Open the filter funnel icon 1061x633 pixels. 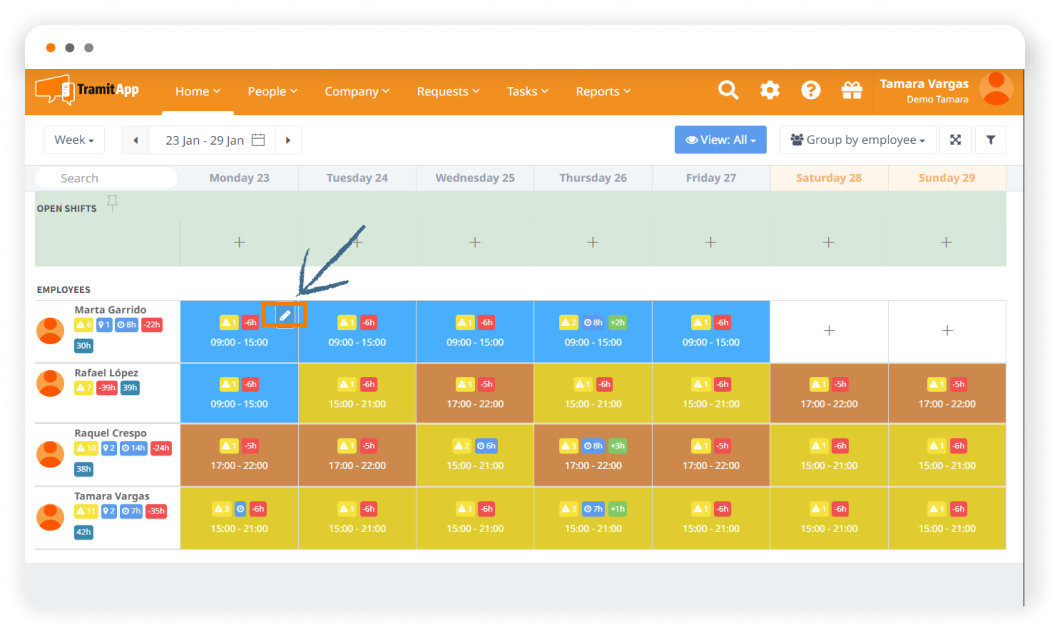990,140
